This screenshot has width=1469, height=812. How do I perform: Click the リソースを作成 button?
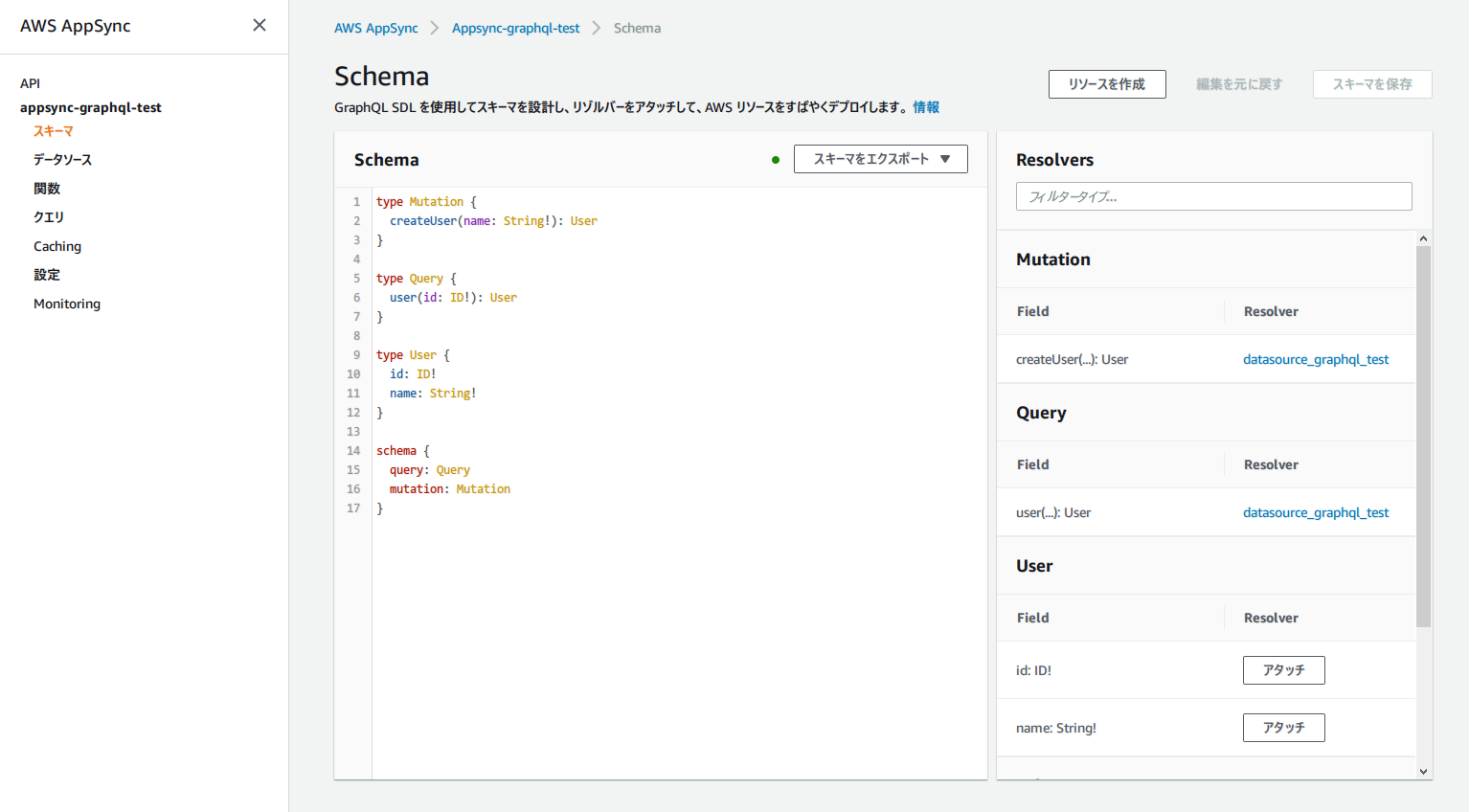click(x=1107, y=84)
